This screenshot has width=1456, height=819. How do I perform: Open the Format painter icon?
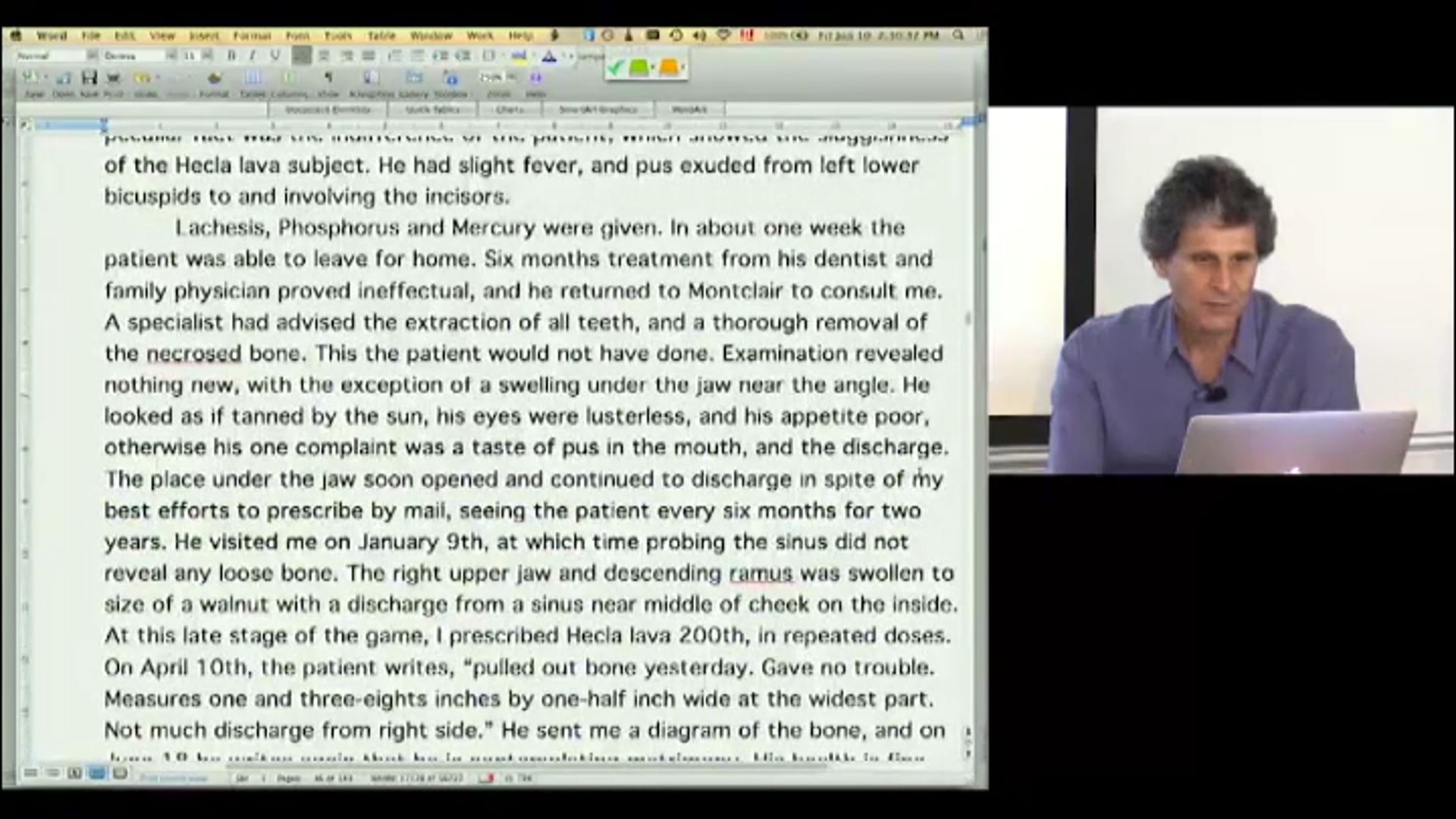pyautogui.click(x=215, y=78)
